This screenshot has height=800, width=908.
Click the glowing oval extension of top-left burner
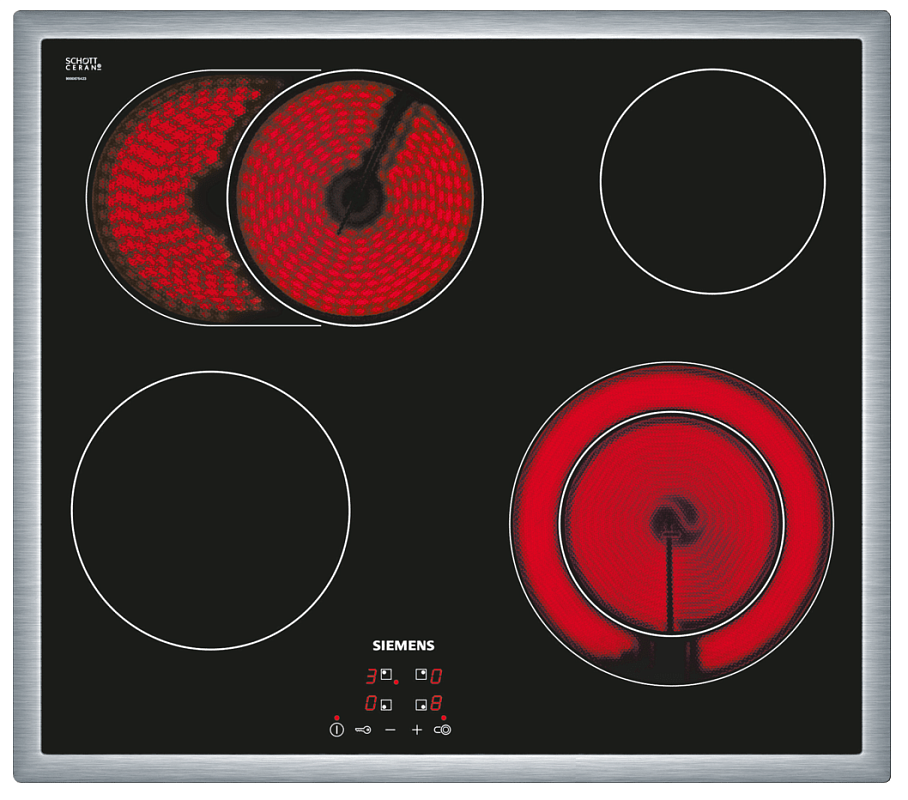[150, 198]
